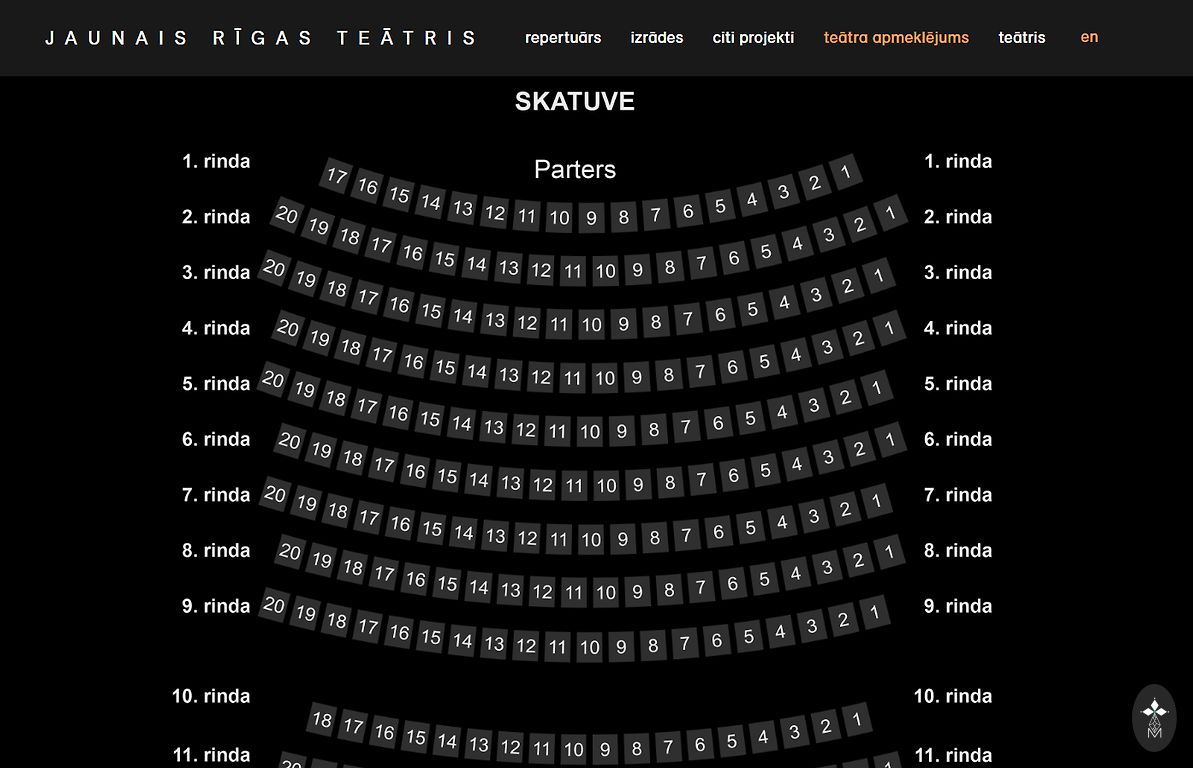Open the repertuārs menu
The height and width of the screenshot is (768, 1193).
point(563,38)
